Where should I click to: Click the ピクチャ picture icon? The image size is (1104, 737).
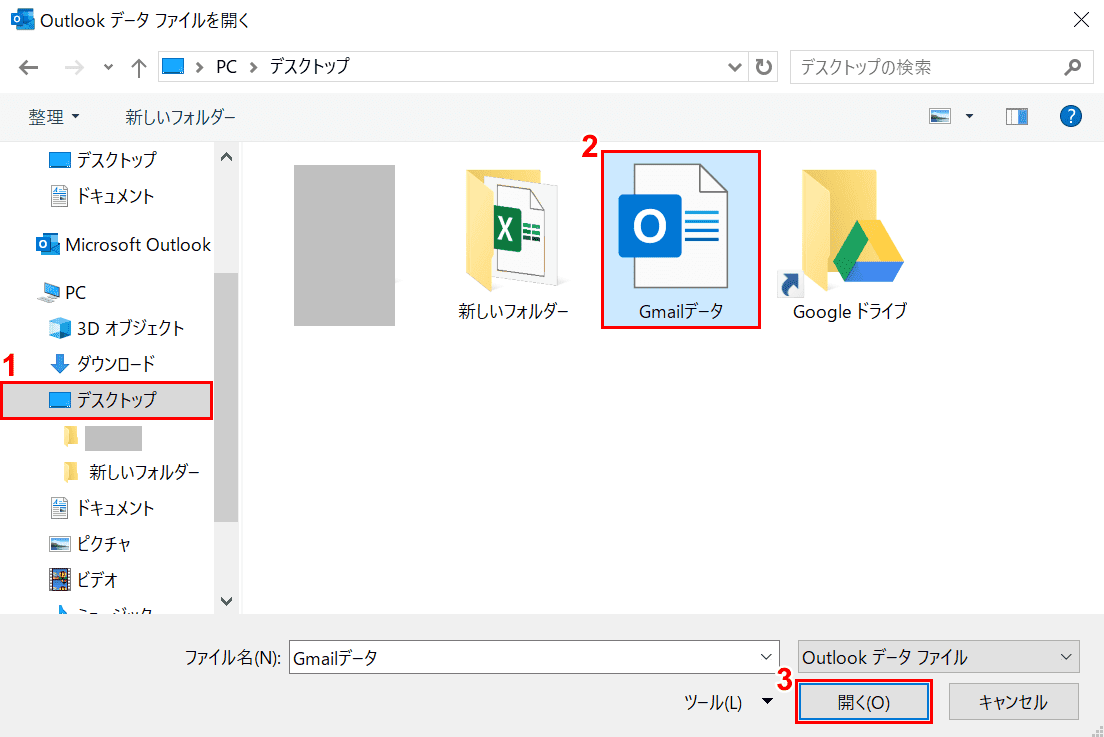tap(60, 544)
